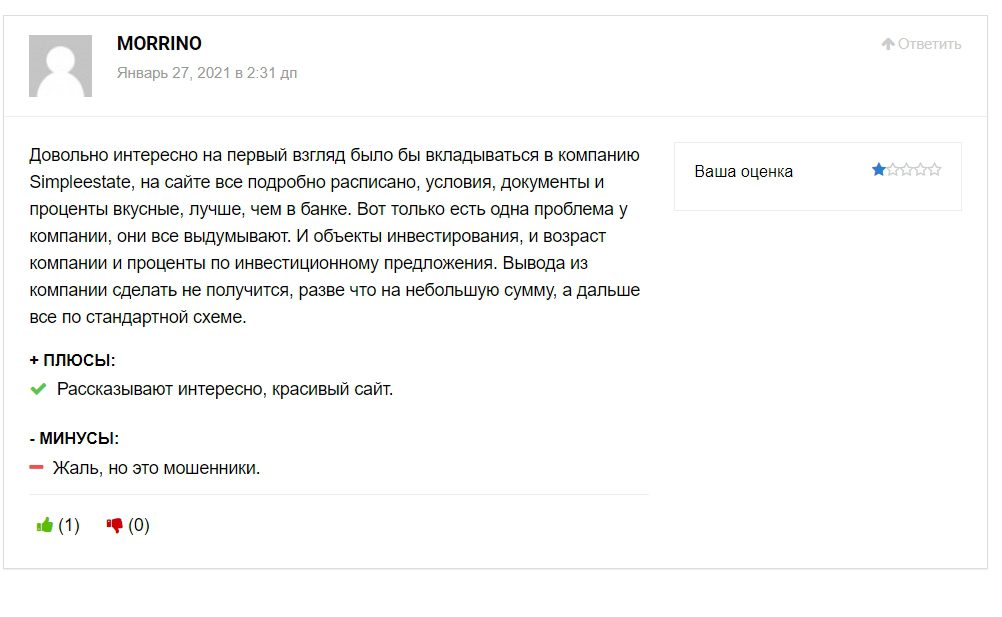Click the dislike count "(0)"
Viewport: 1002px width, 617px height.
point(139,525)
